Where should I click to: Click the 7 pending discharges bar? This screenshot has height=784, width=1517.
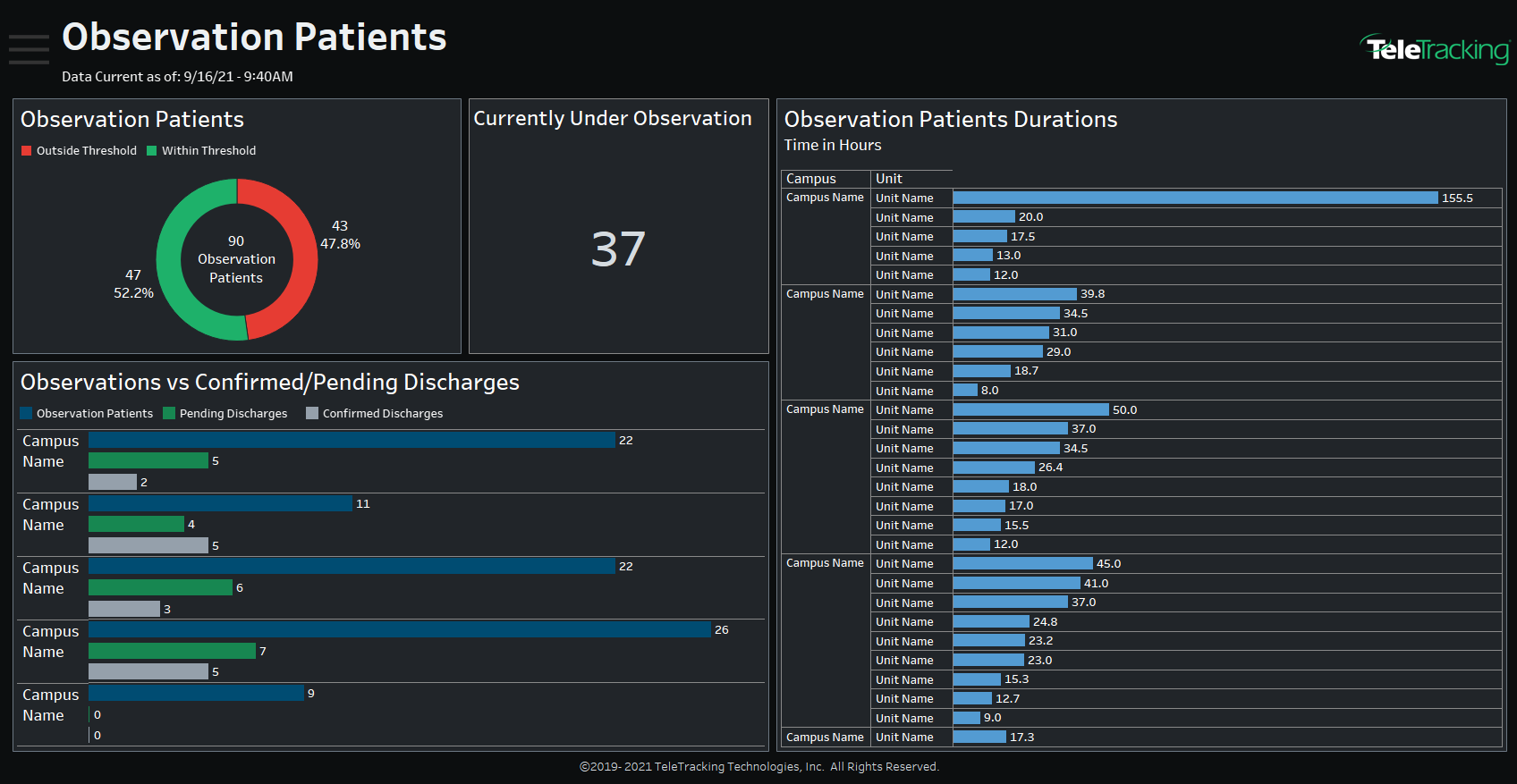(172, 651)
